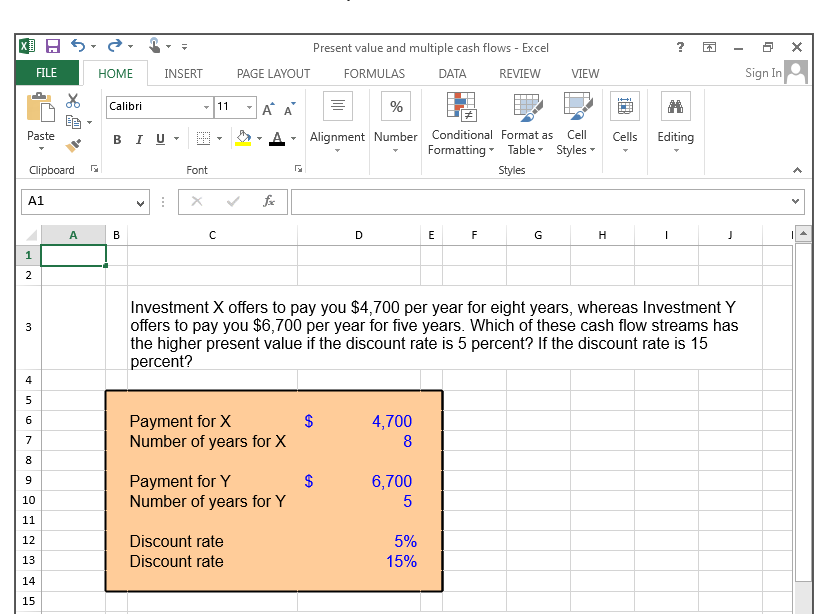Select the 15% discount rate cell

click(359, 561)
